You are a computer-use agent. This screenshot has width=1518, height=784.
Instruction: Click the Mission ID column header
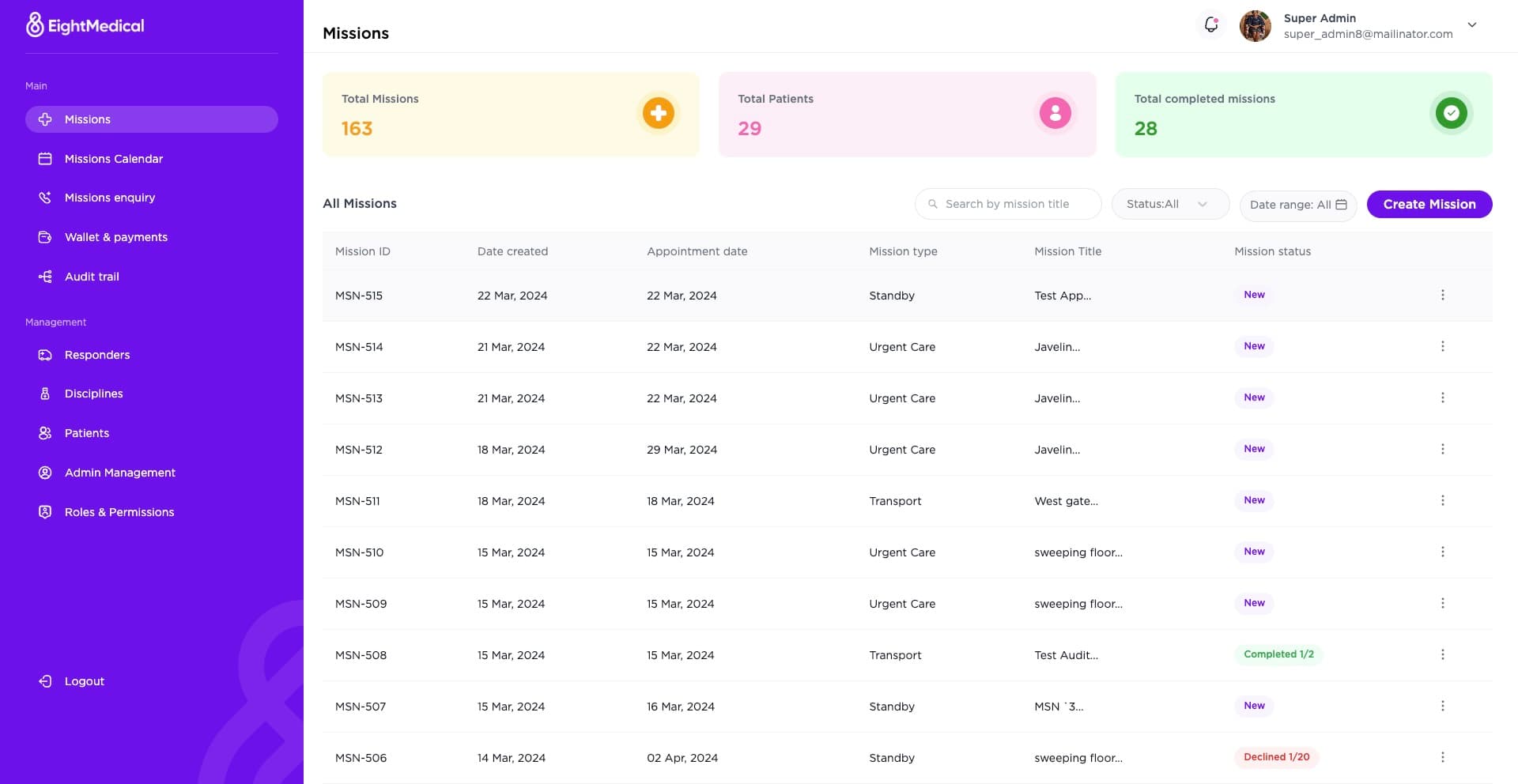tap(363, 251)
